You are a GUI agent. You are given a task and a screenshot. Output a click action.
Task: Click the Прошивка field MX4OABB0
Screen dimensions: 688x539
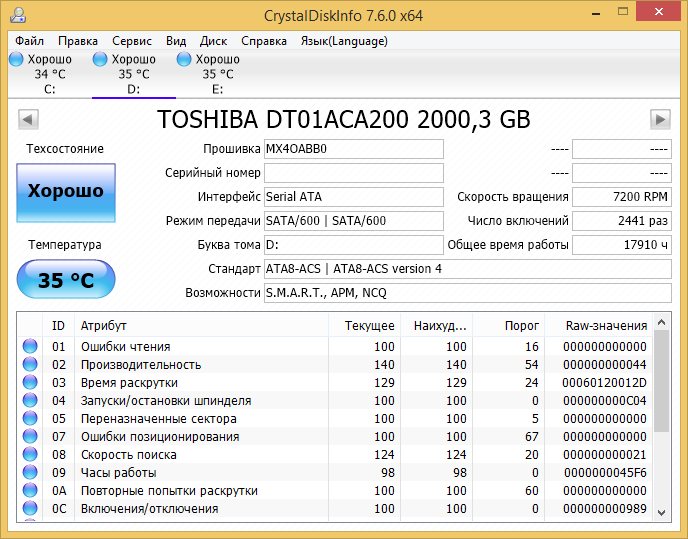[x=354, y=149]
